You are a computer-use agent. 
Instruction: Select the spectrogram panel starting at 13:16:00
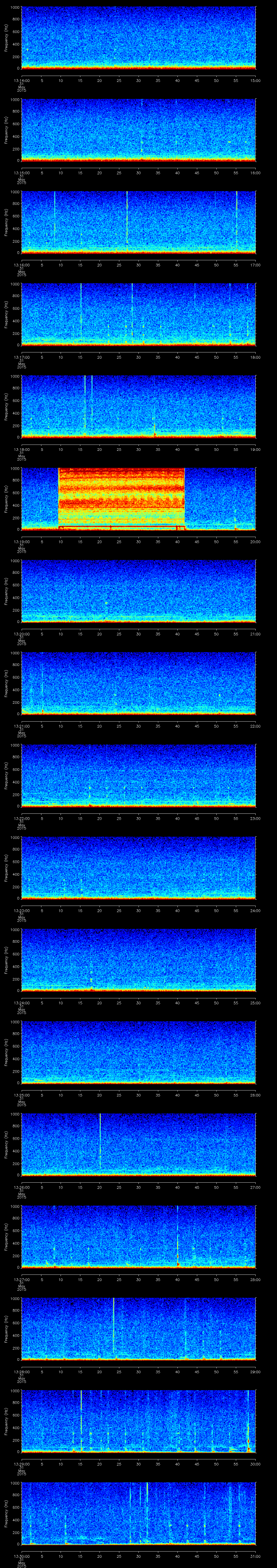[x=138, y=222]
